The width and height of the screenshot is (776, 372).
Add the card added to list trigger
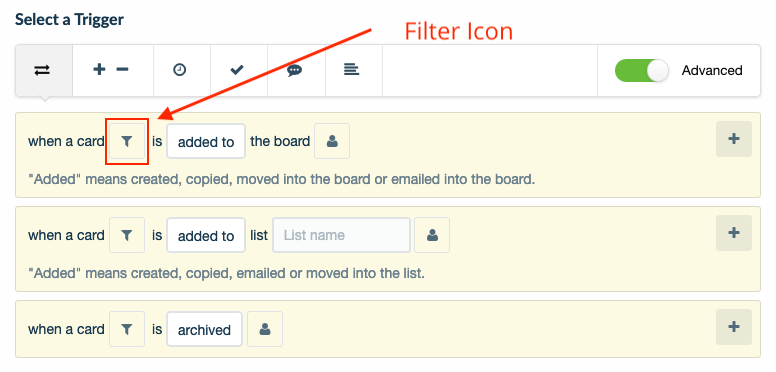[x=734, y=232]
